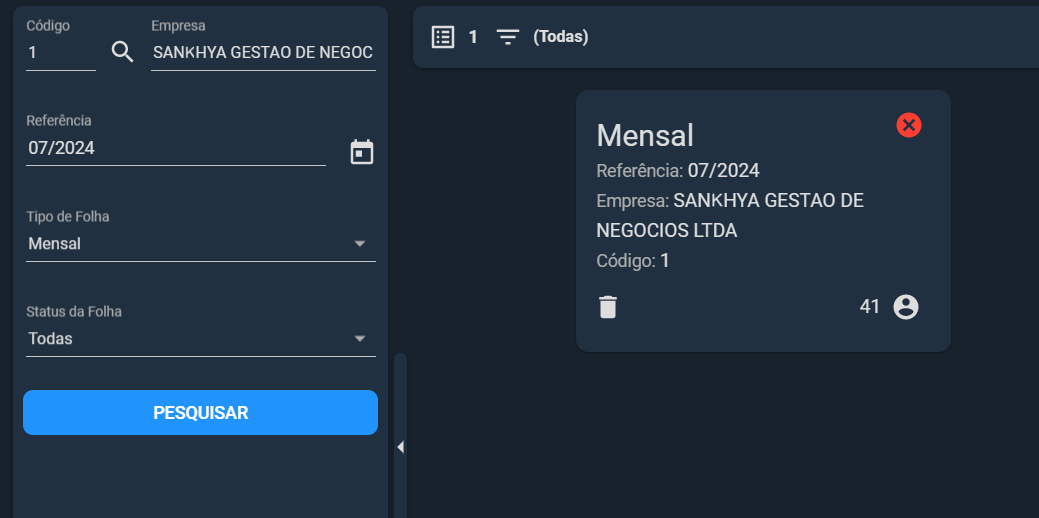
Task: Click the Referência 07/2024 field
Action: pyautogui.click(x=176, y=148)
